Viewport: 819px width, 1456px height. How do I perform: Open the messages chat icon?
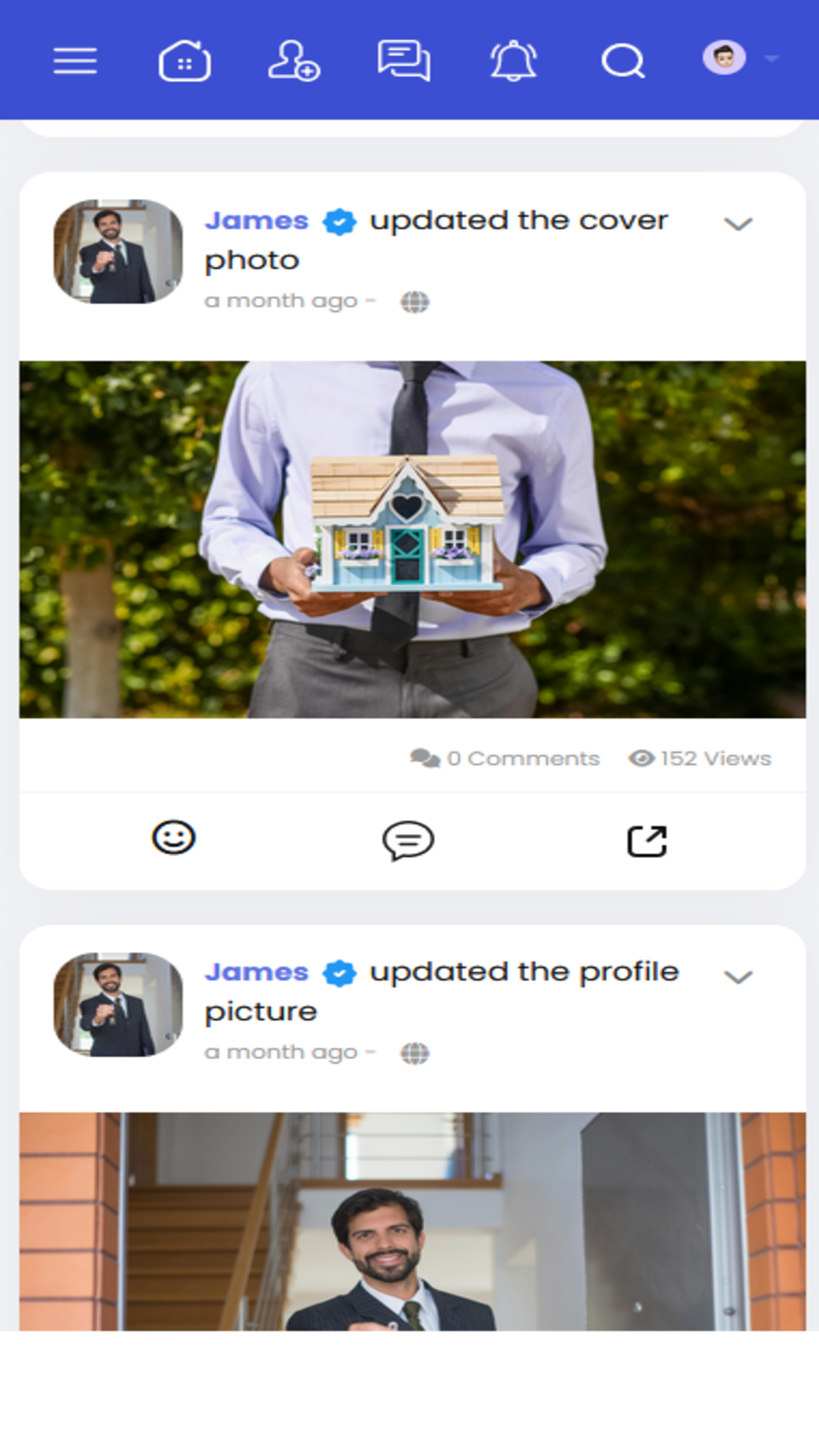tap(404, 61)
